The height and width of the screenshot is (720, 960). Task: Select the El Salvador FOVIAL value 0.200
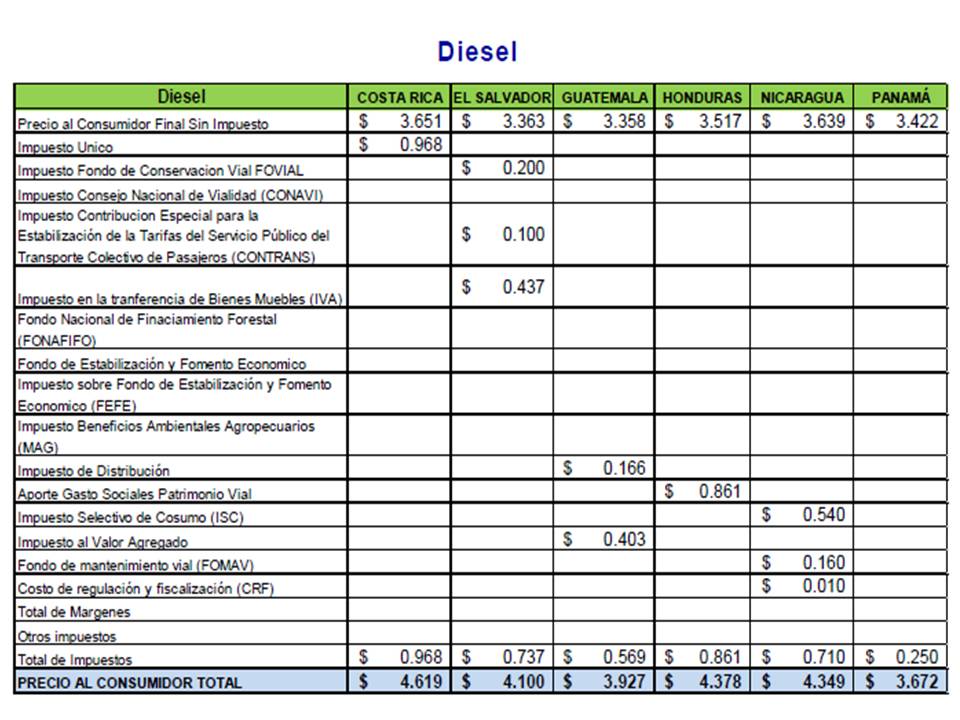tap(523, 168)
